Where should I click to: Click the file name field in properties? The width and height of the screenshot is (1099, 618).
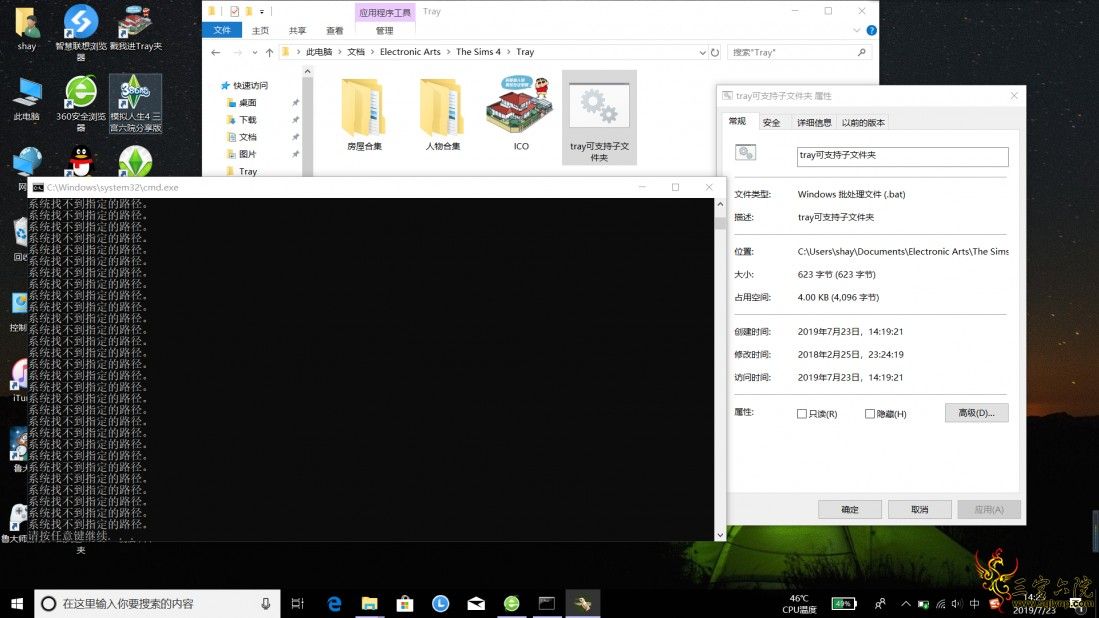tap(903, 156)
